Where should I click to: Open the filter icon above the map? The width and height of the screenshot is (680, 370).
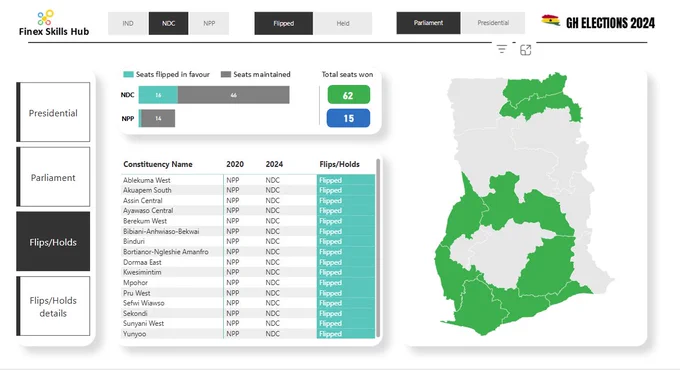pyautogui.click(x=501, y=49)
